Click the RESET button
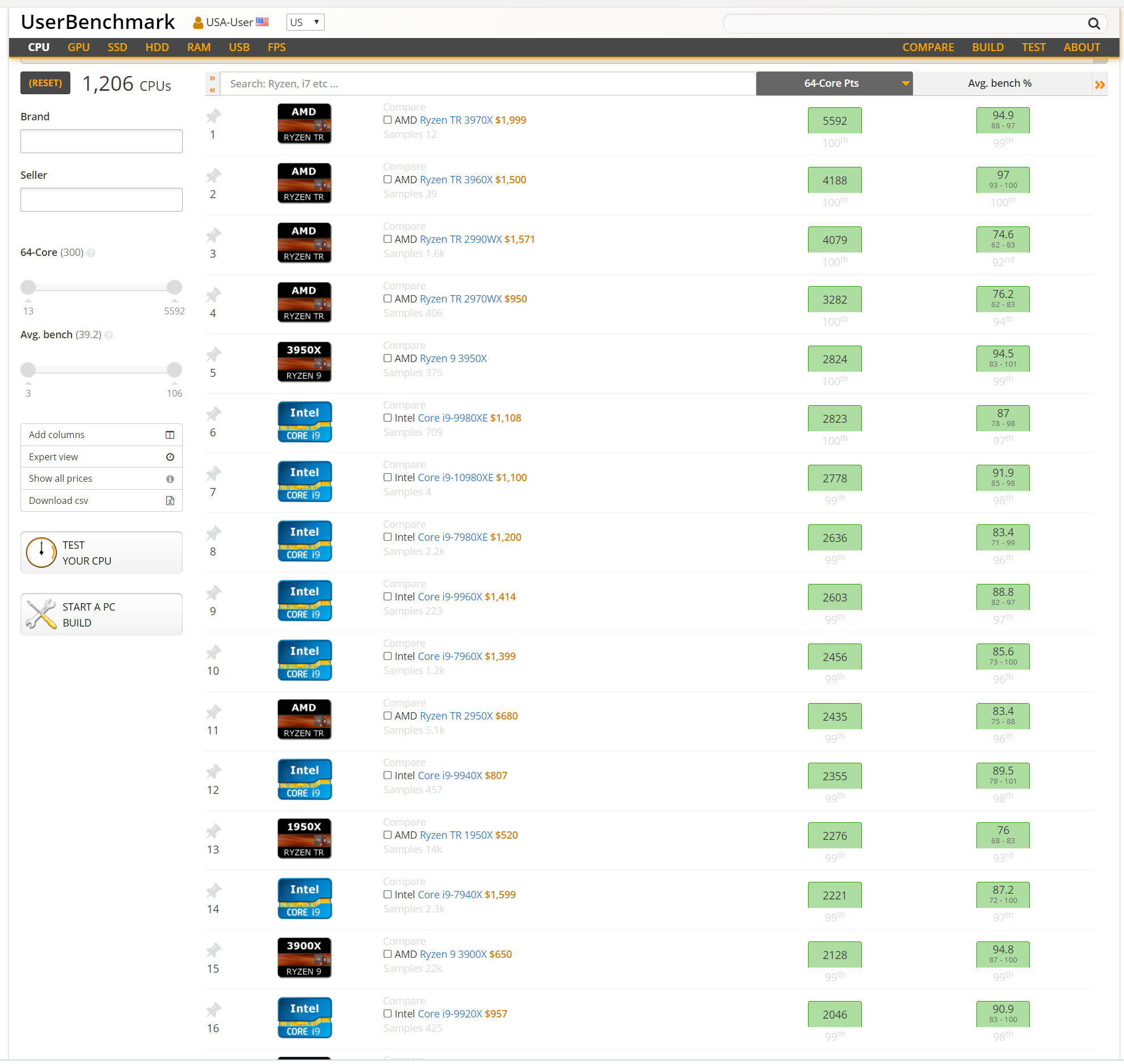This screenshot has width=1124, height=1064. click(x=45, y=83)
